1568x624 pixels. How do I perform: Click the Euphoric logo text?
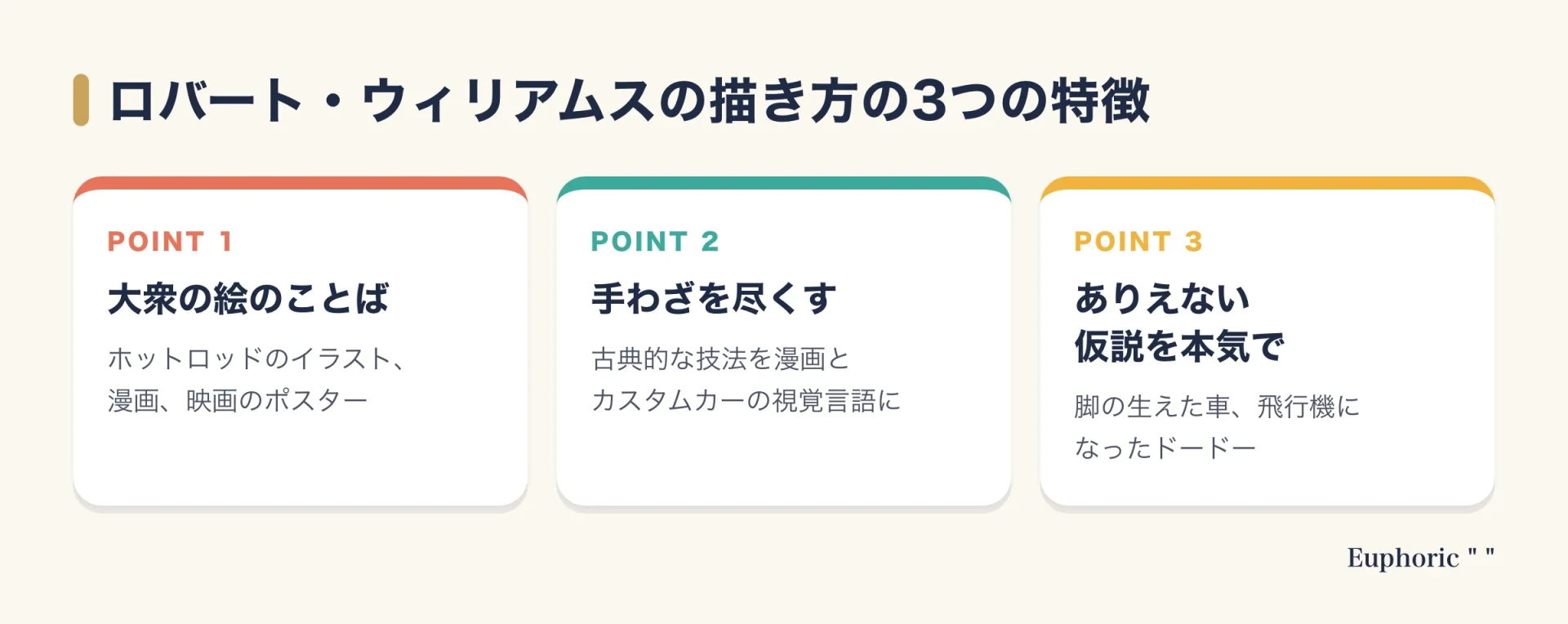1421,558
